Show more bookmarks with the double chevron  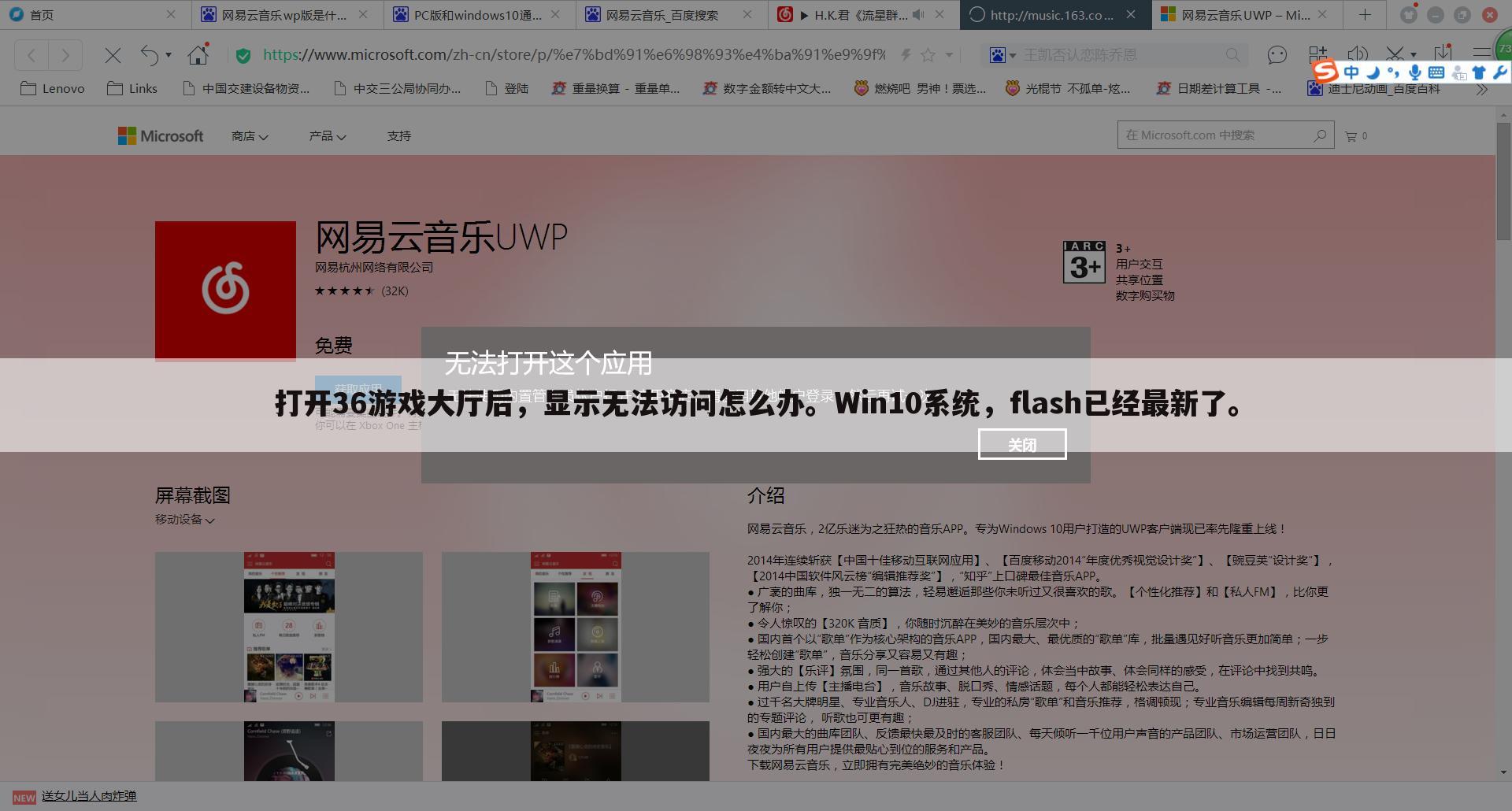(1482, 89)
